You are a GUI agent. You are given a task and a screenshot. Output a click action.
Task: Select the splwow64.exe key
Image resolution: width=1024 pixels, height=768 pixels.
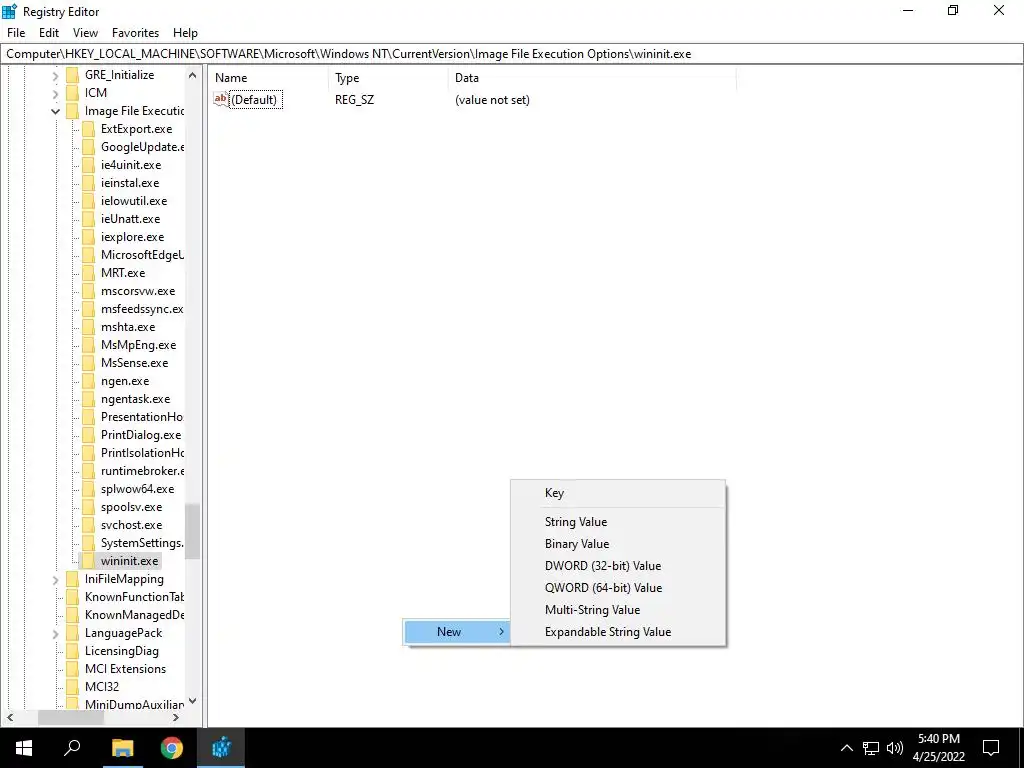click(137, 489)
